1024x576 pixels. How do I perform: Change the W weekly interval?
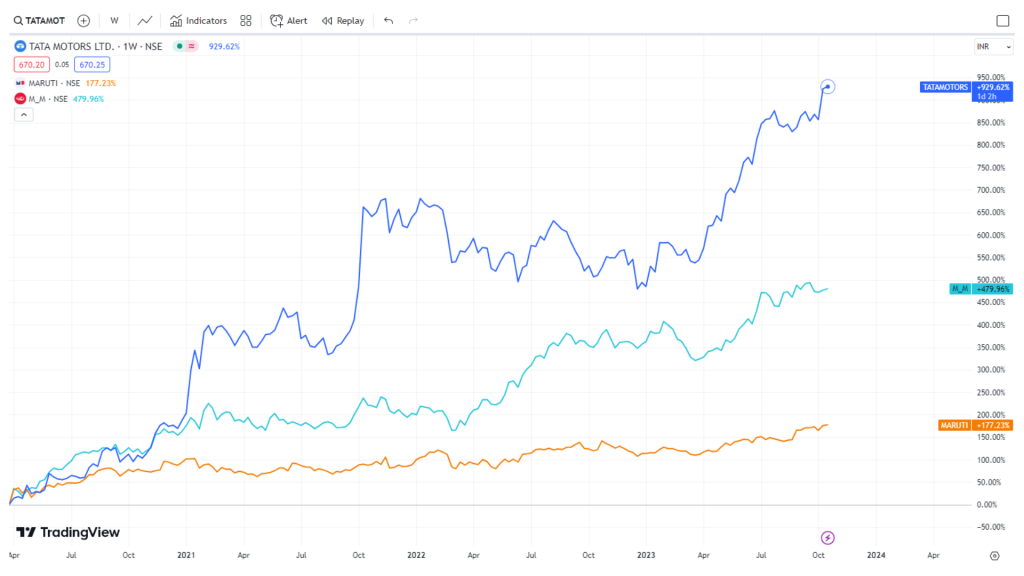114,21
